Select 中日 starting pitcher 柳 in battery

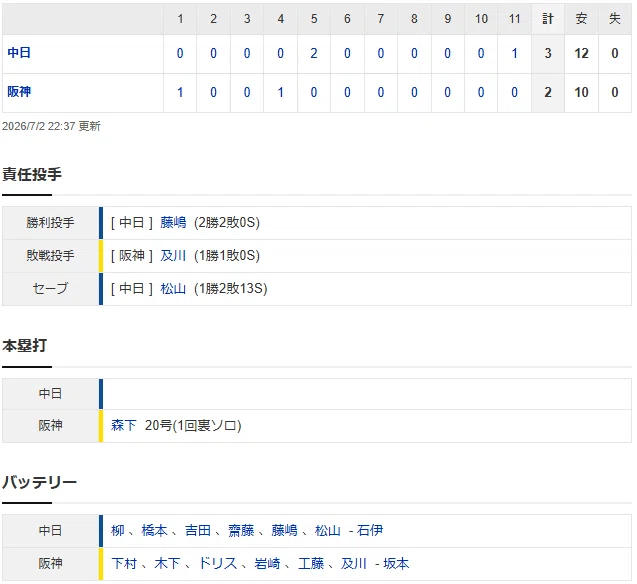click(x=117, y=530)
